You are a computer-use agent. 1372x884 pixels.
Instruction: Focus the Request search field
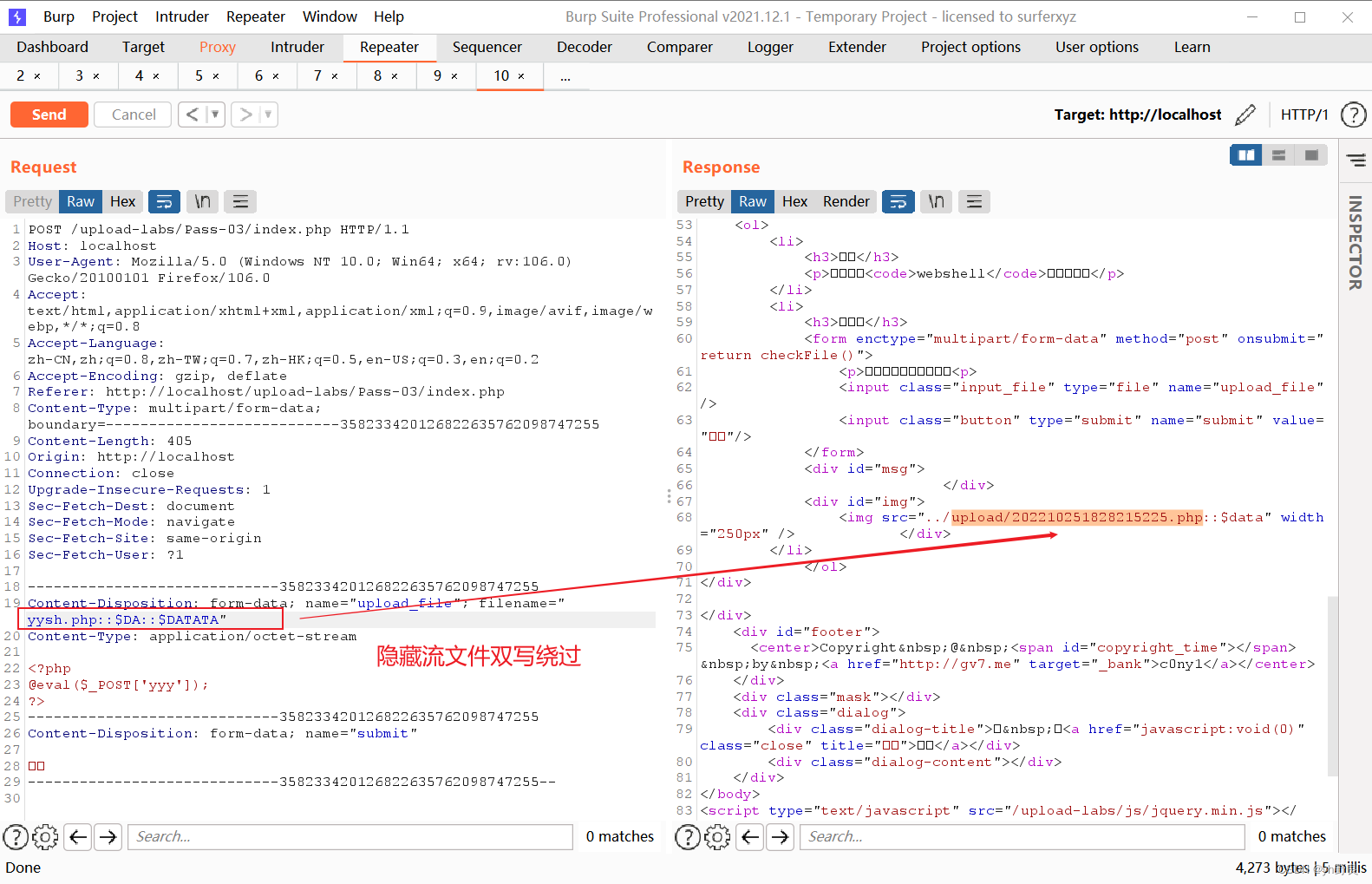tap(350, 837)
